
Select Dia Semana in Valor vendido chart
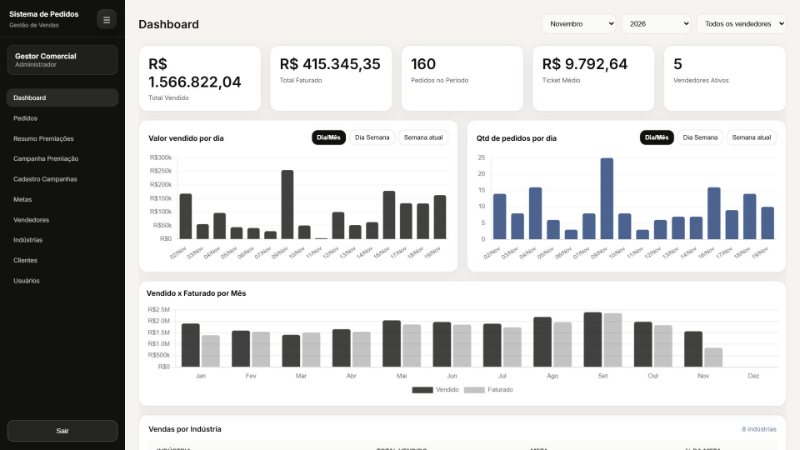coord(372,138)
